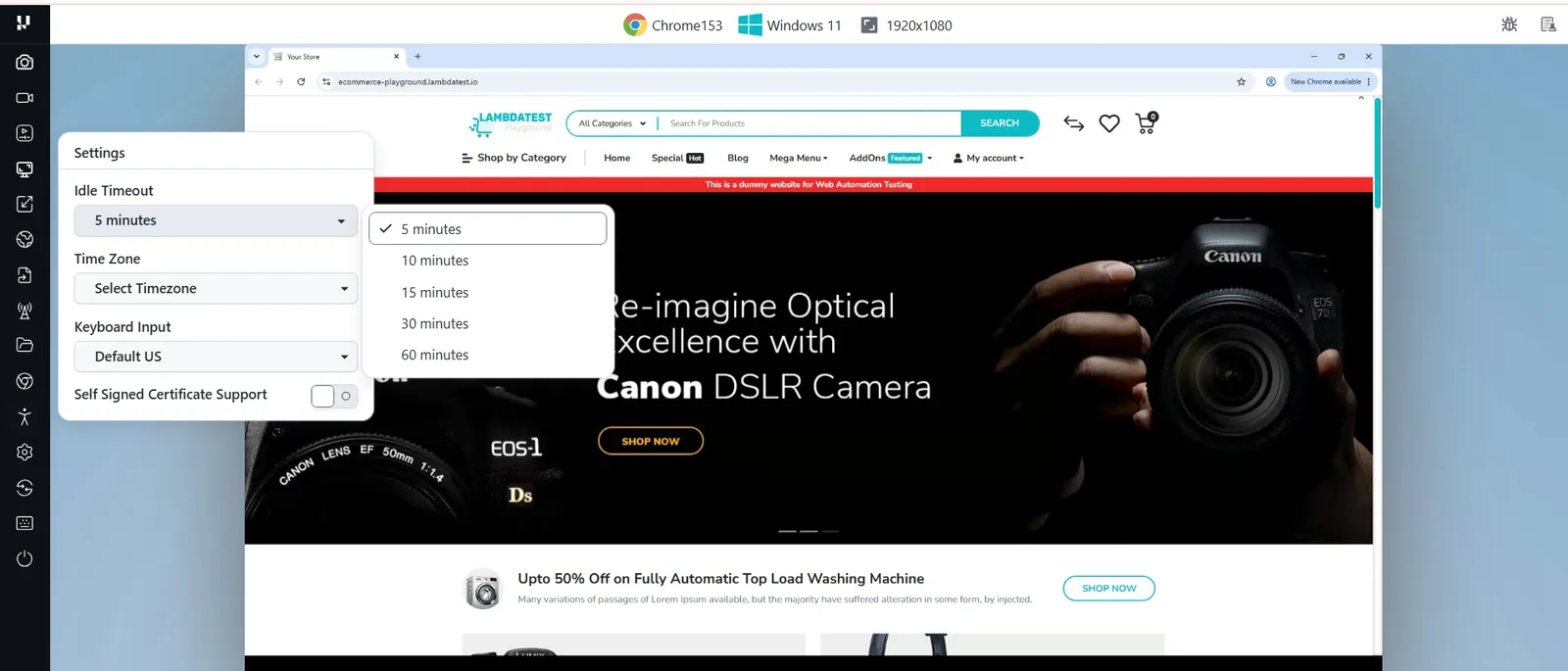
Task: Click the Windows 11 logo in header
Action: click(x=750, y=24)
